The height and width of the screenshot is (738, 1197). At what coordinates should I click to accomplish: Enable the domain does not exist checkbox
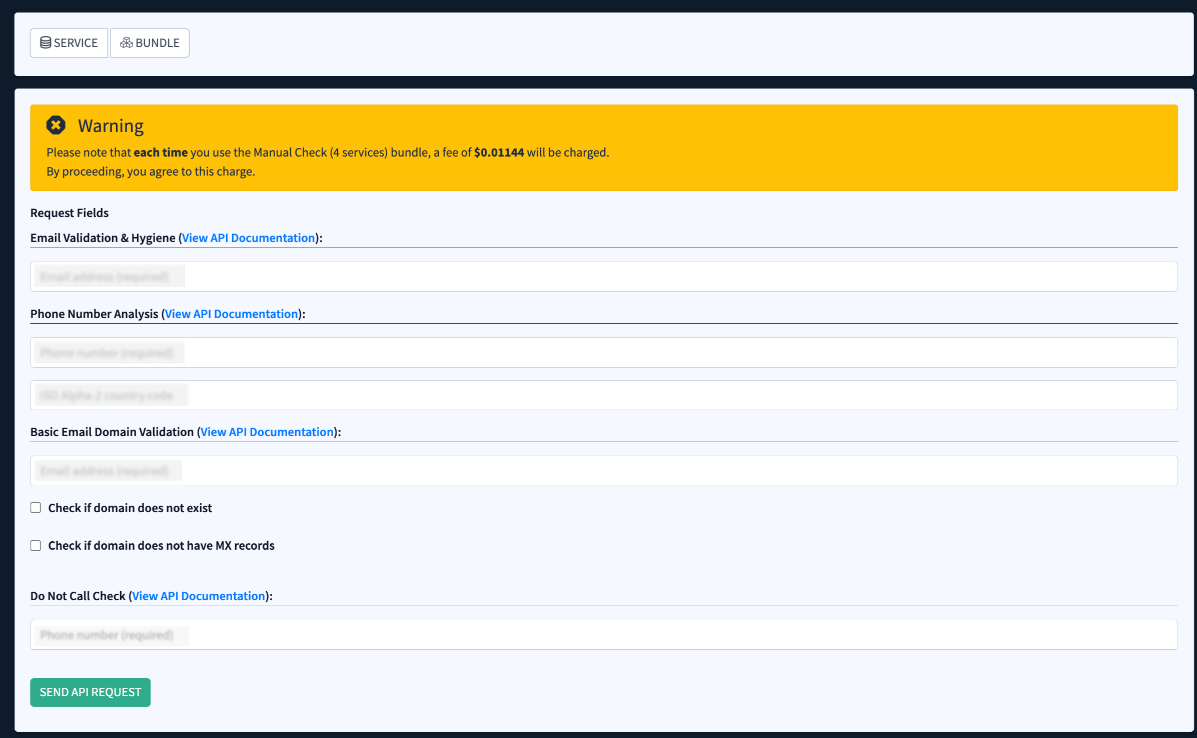tap(36, 508)
